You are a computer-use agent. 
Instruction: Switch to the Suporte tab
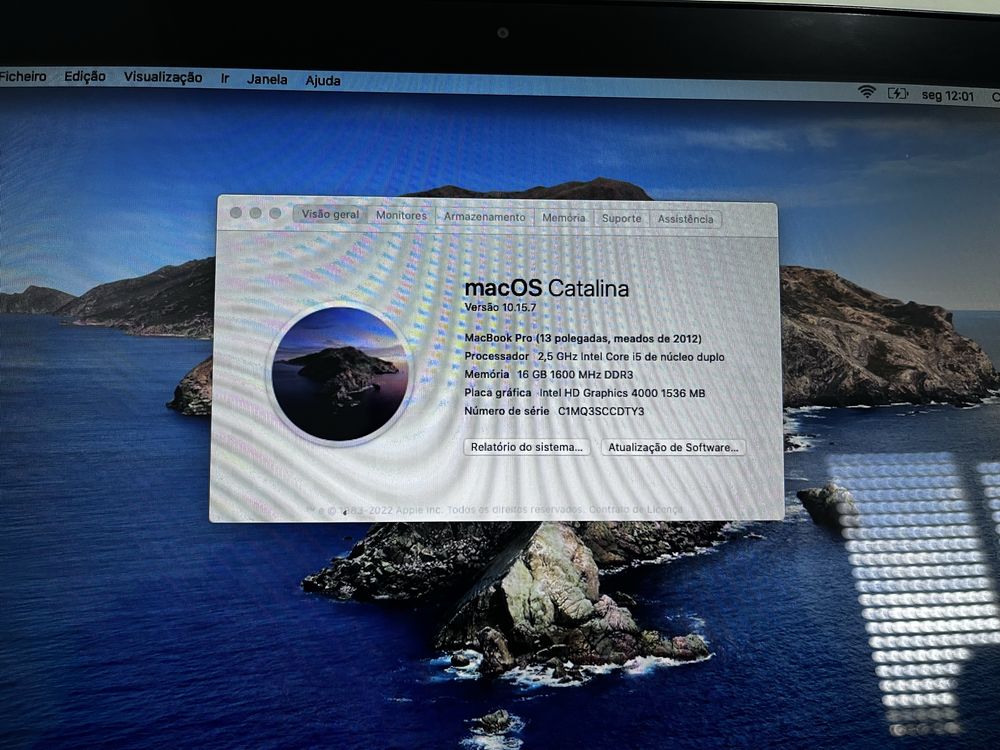tap(621, 218)
